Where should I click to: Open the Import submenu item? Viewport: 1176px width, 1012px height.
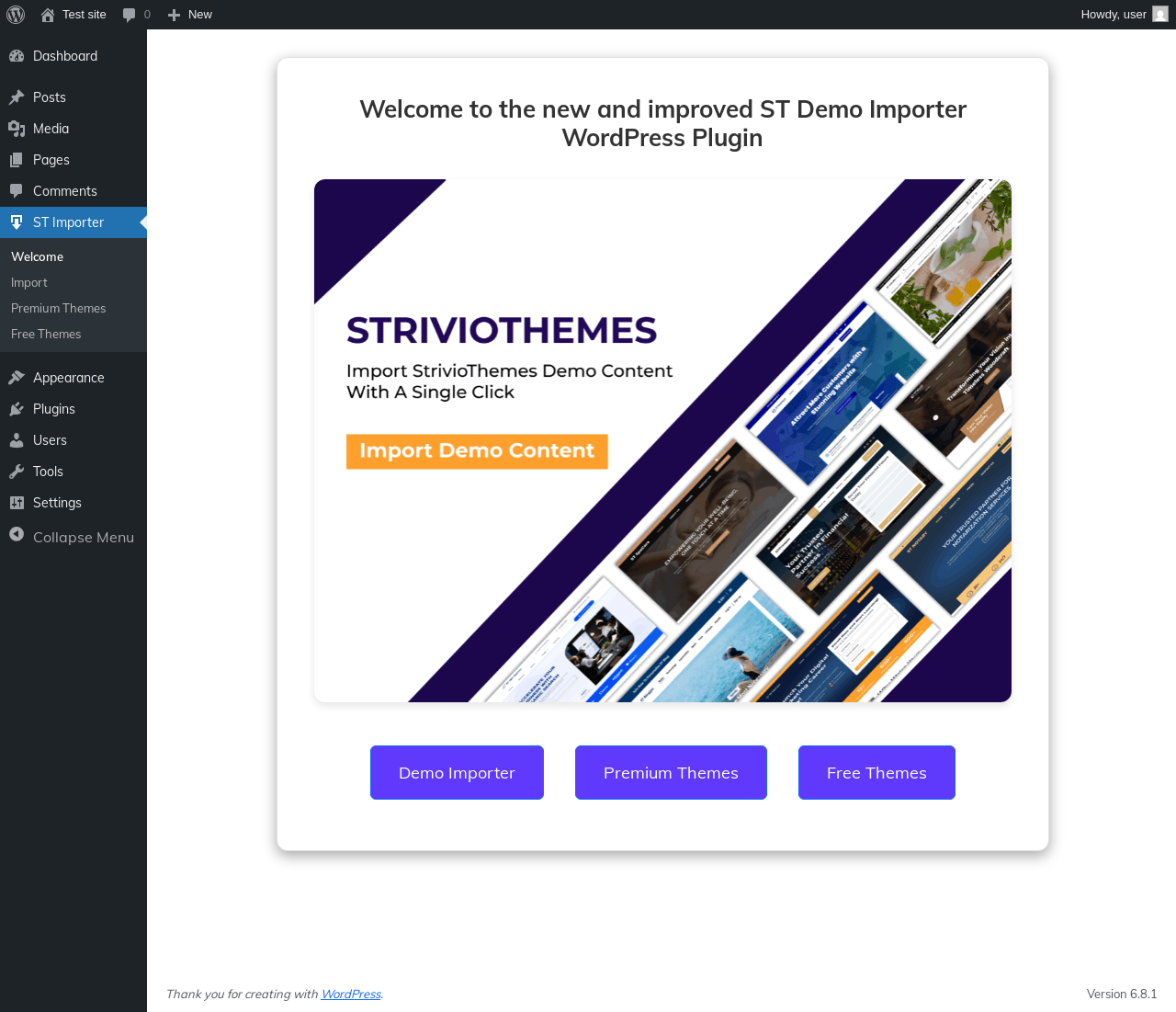coord(73,283)
